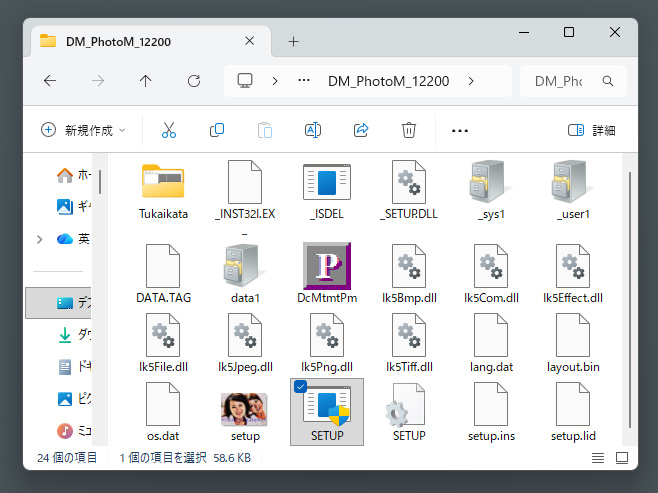658x493 pixels.
Task: Toggle the 詳細 details pane button
Action: [591, 130]
